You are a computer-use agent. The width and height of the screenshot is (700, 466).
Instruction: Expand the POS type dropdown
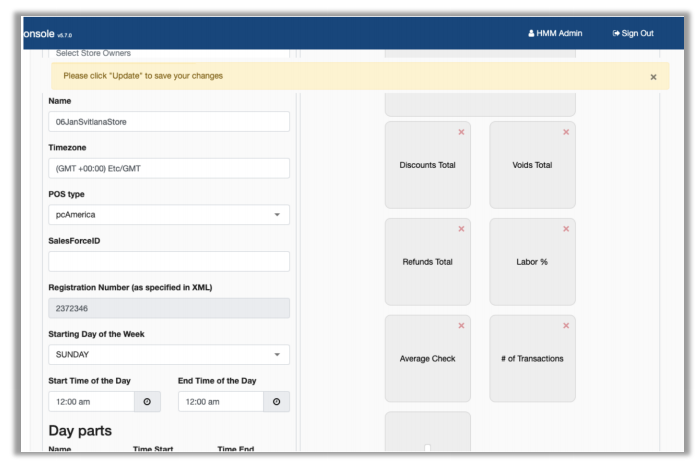pos(168,215)
